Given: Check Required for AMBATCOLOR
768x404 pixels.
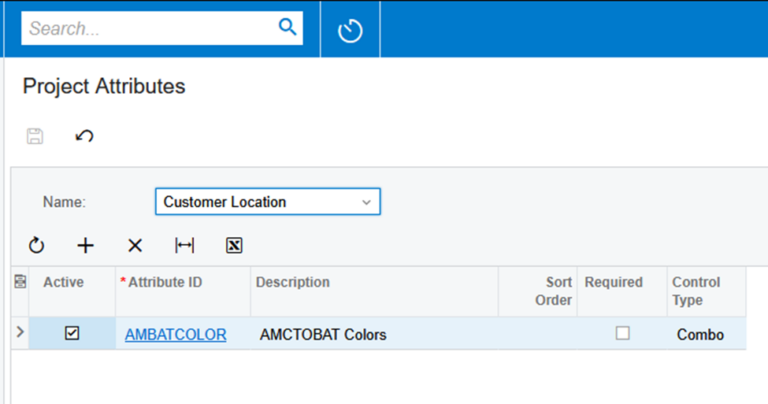Looking at the screenshot, I should click(x=623, y=333).
